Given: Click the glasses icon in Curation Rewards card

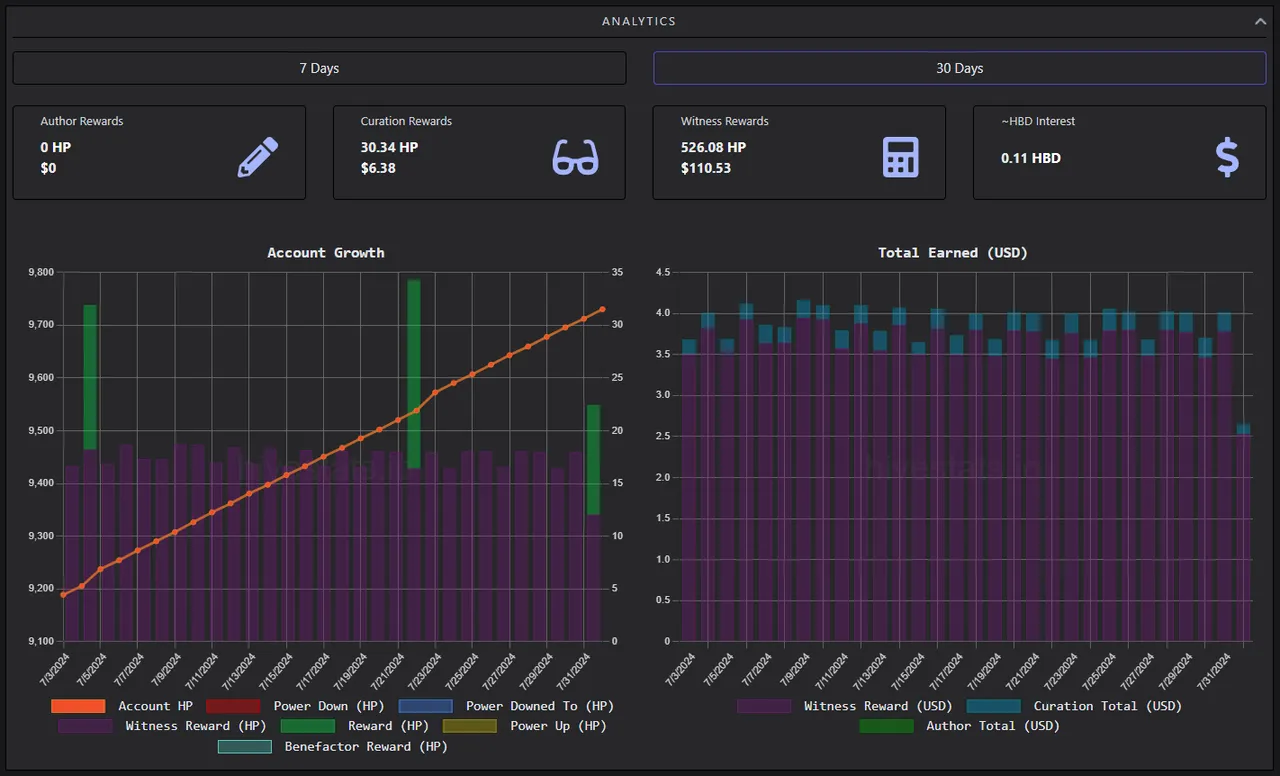Looking at the screenshot, I should 575,157.
